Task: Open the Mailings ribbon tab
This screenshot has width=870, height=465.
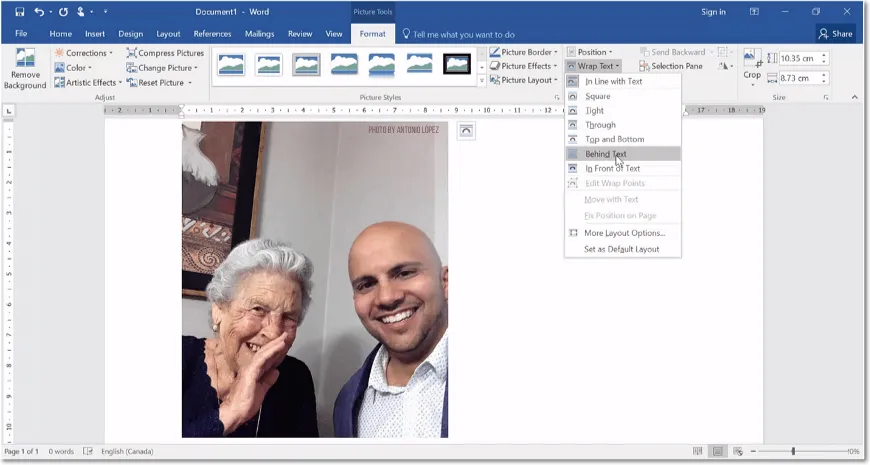Action: click(259, 33)
